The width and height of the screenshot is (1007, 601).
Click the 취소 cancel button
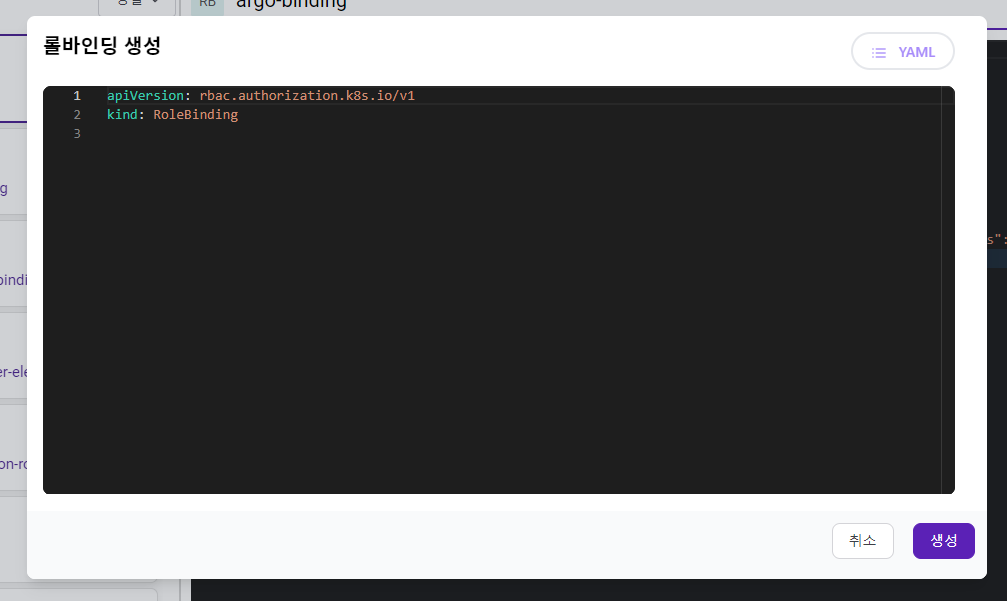(x=863, y=541)
